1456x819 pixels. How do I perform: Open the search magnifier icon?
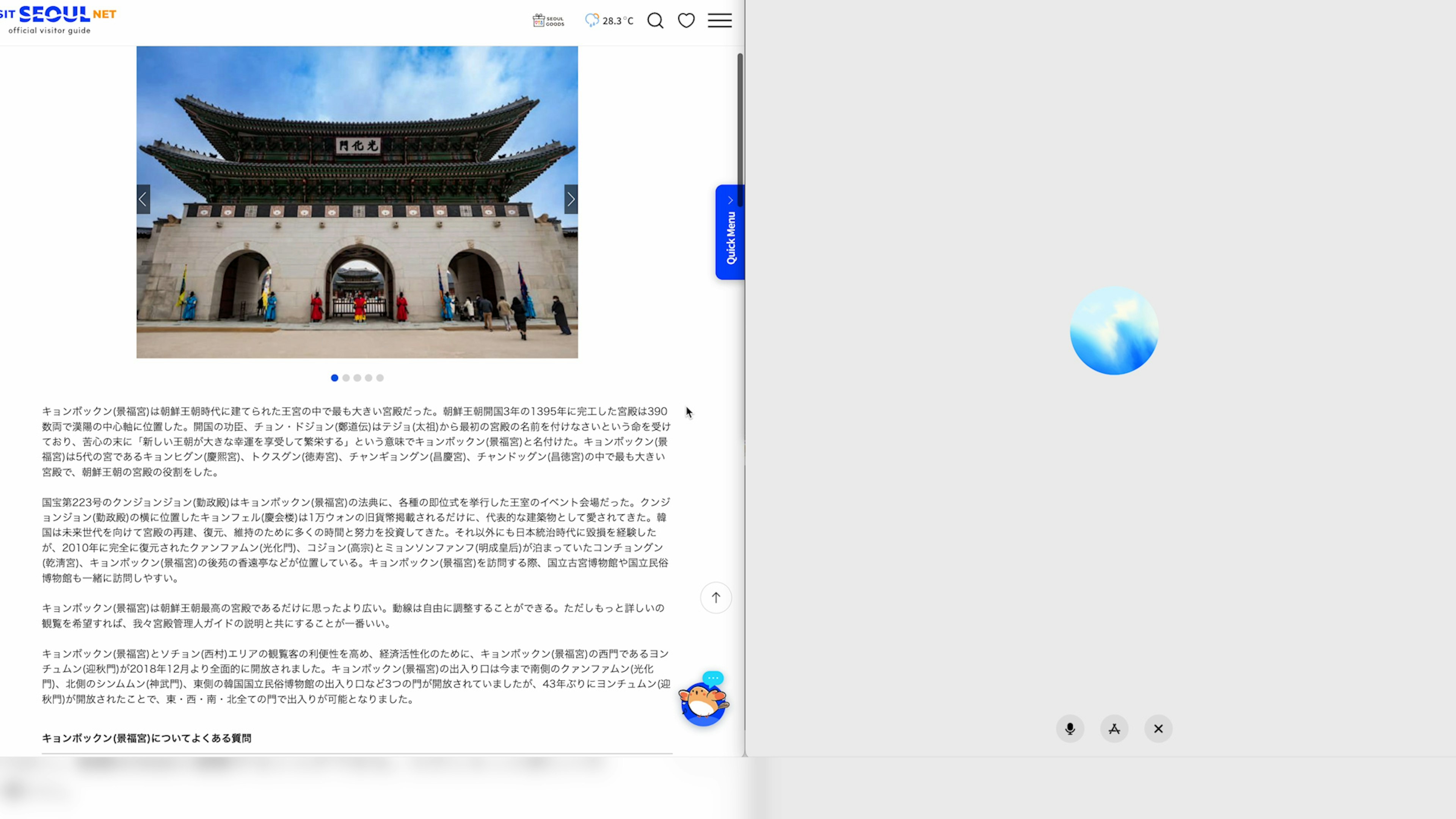coord(655,21)
